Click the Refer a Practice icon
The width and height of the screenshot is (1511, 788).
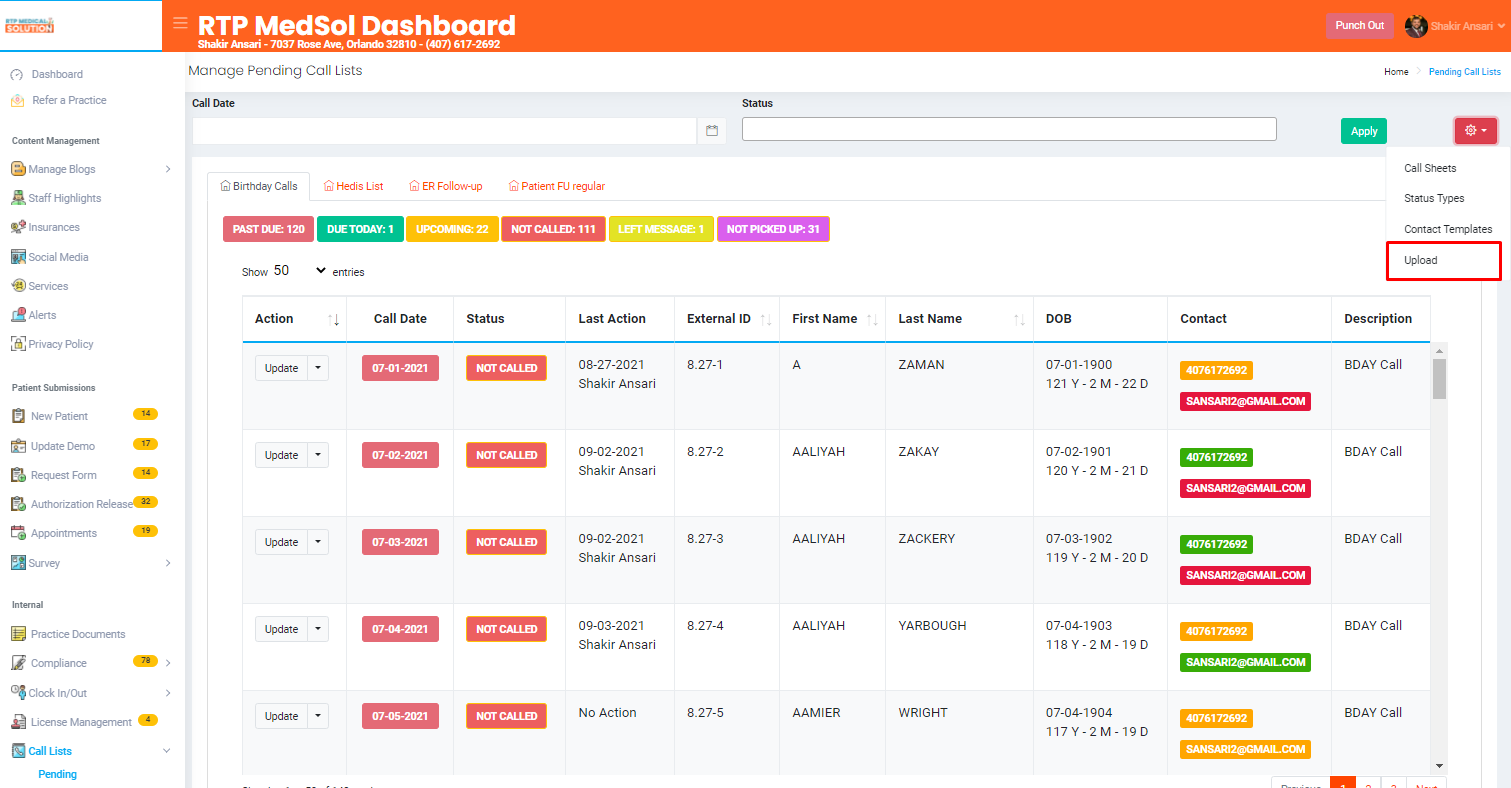[17, 100]
